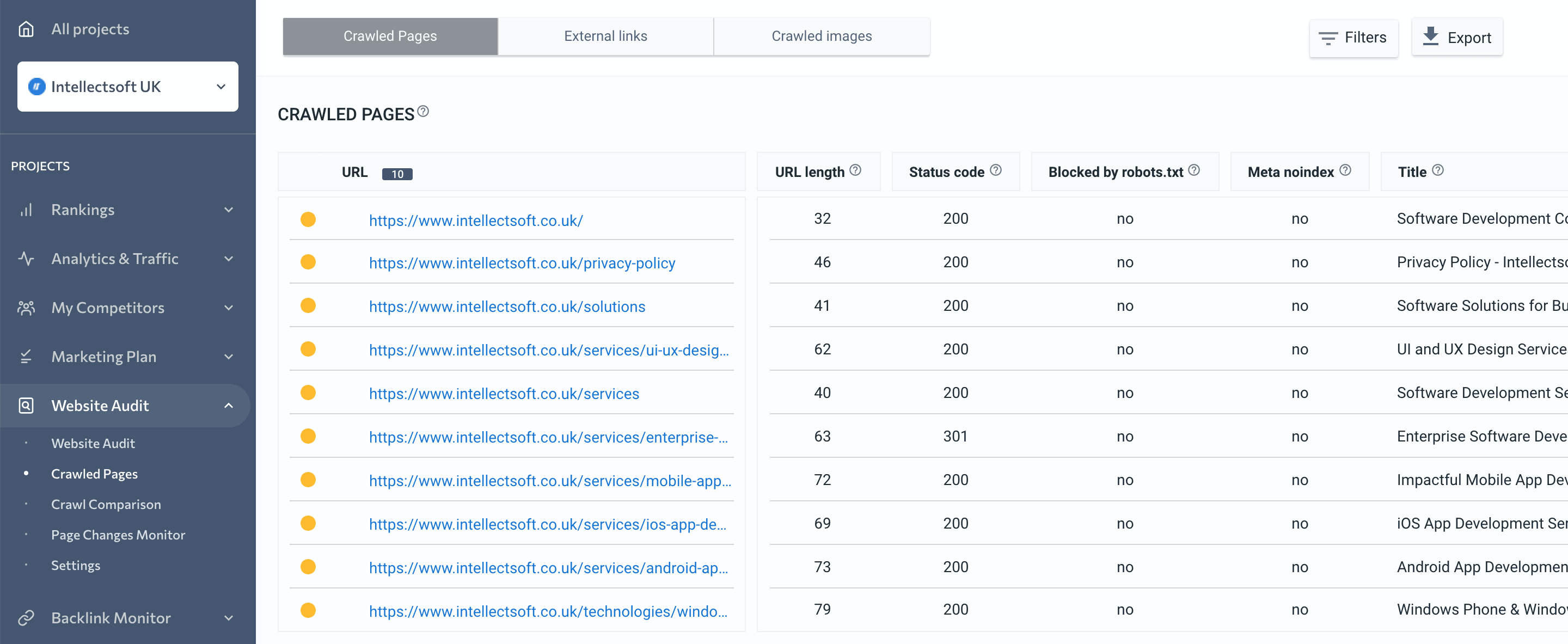
Task: Expand the Analytics & Traffic chevron
Action: pos(229,259)
